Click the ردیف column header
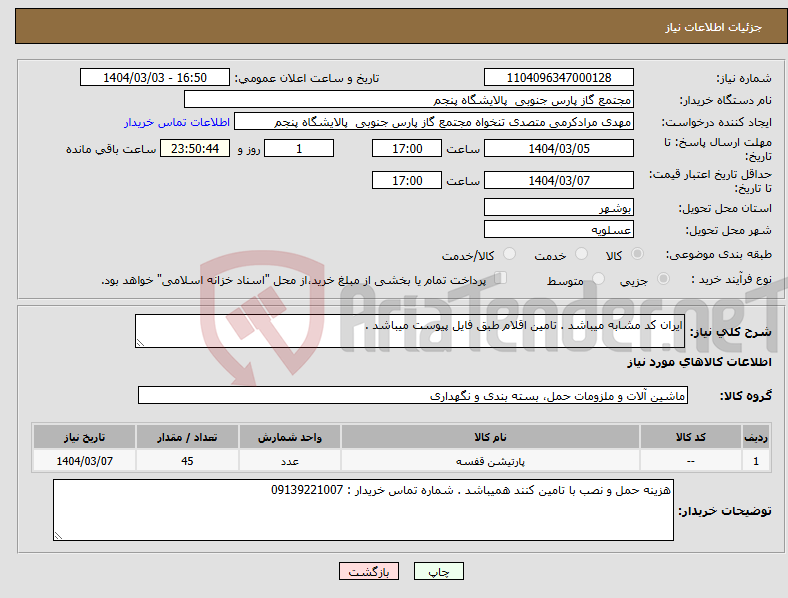788x598 pixels. (756, 437)
